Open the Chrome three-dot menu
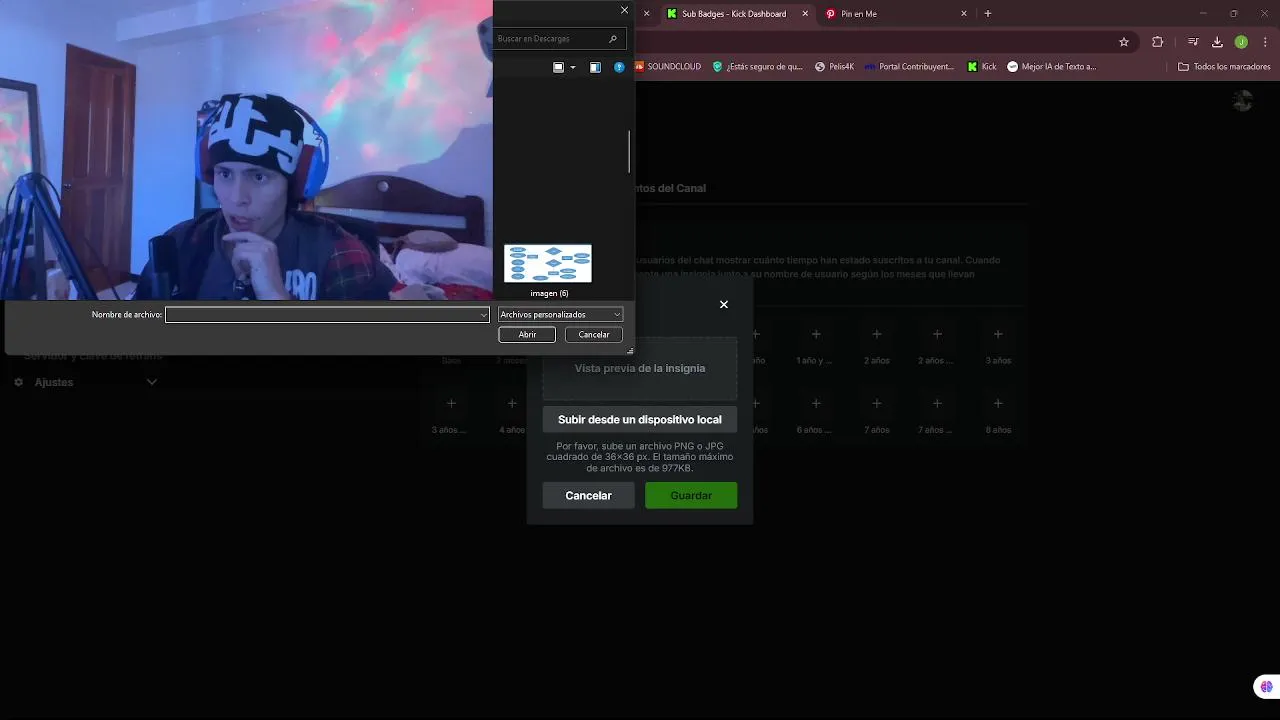Image resolution: width=1280 pixels, height=720 pixels. tap(1263, 42)
